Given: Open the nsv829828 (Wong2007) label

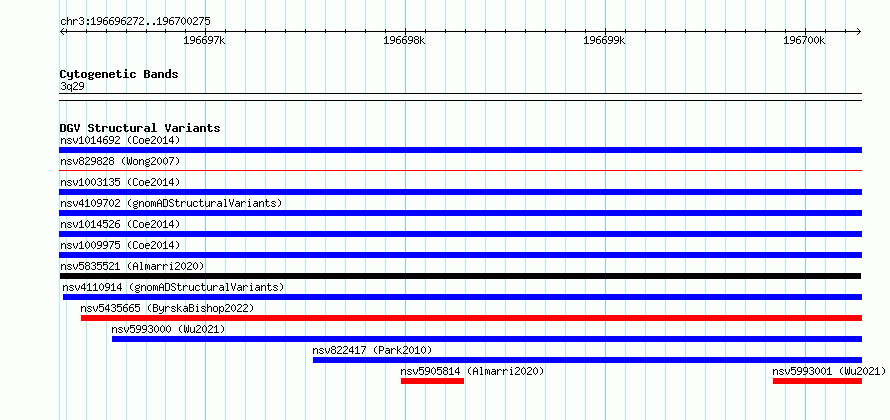Looking at the screenshot, I should pyautogui.click(x=120, y=161).
